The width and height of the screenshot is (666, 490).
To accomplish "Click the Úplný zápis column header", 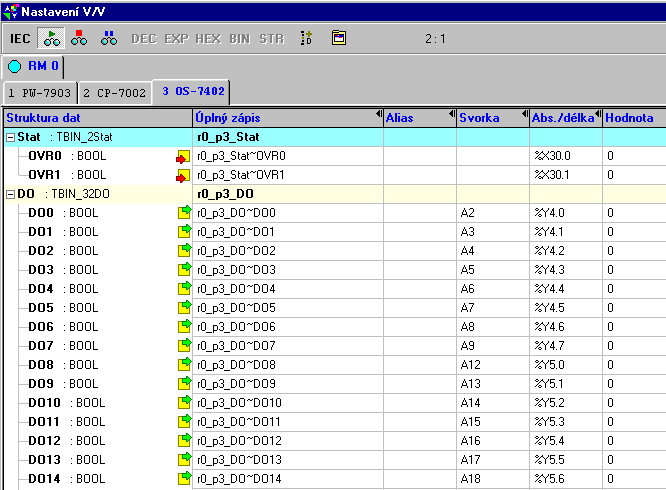I will (288, 118).
